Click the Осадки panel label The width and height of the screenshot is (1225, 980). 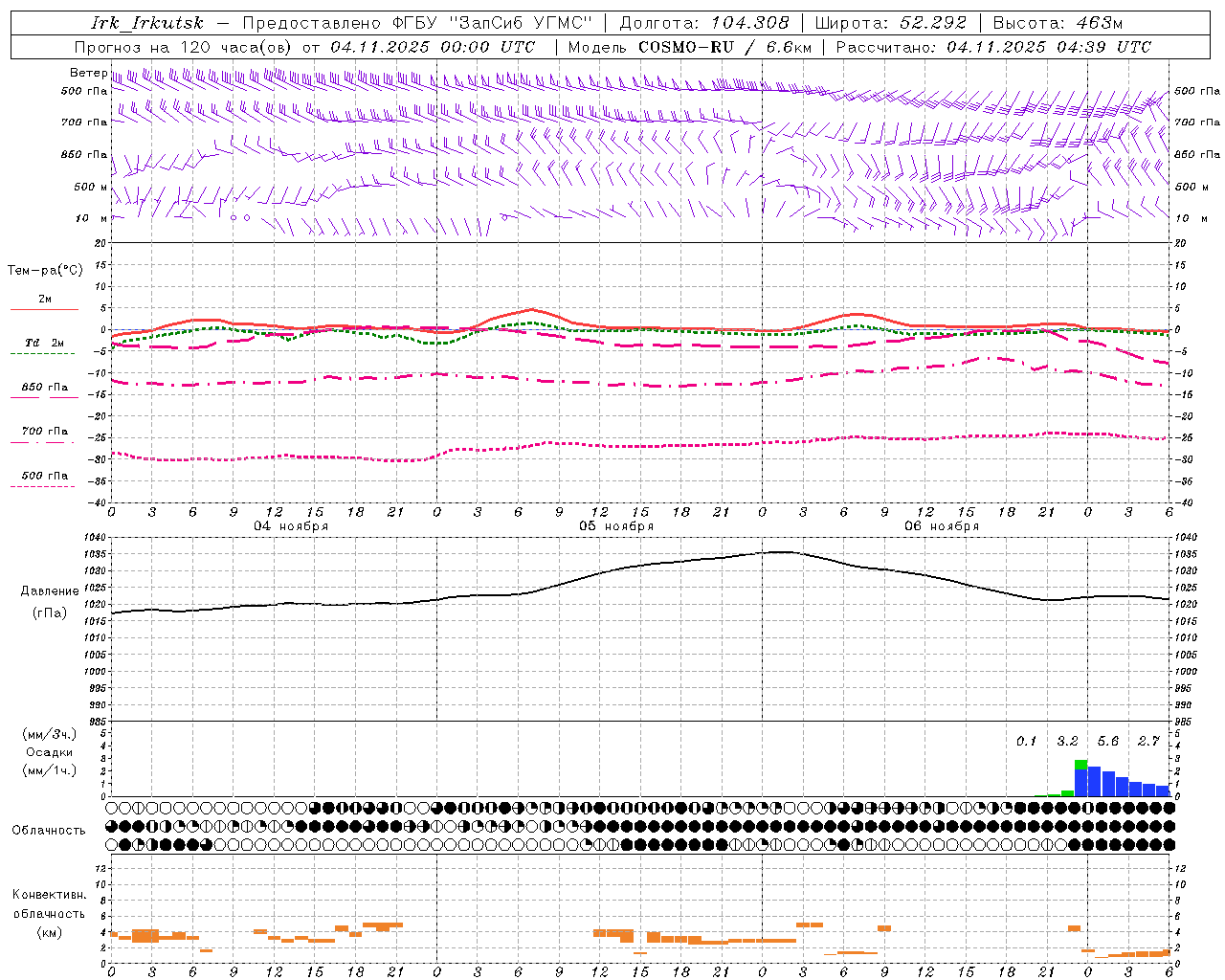point(50,753)
